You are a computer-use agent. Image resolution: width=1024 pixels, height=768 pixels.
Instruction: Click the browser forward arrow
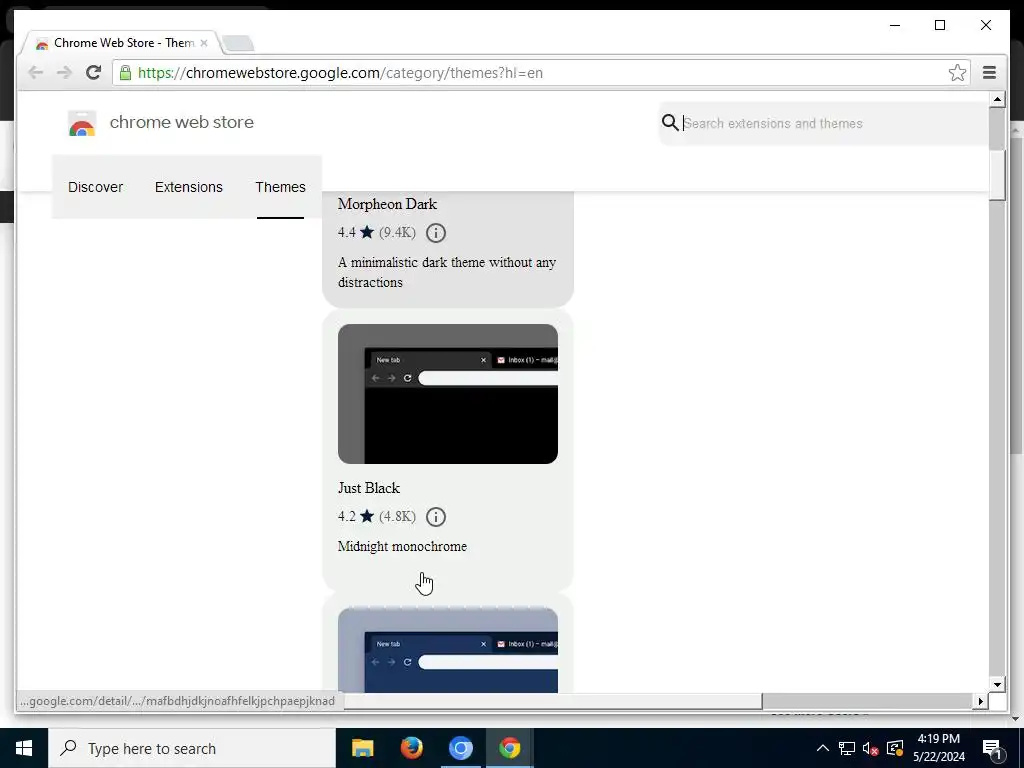(x=64, y=72)
